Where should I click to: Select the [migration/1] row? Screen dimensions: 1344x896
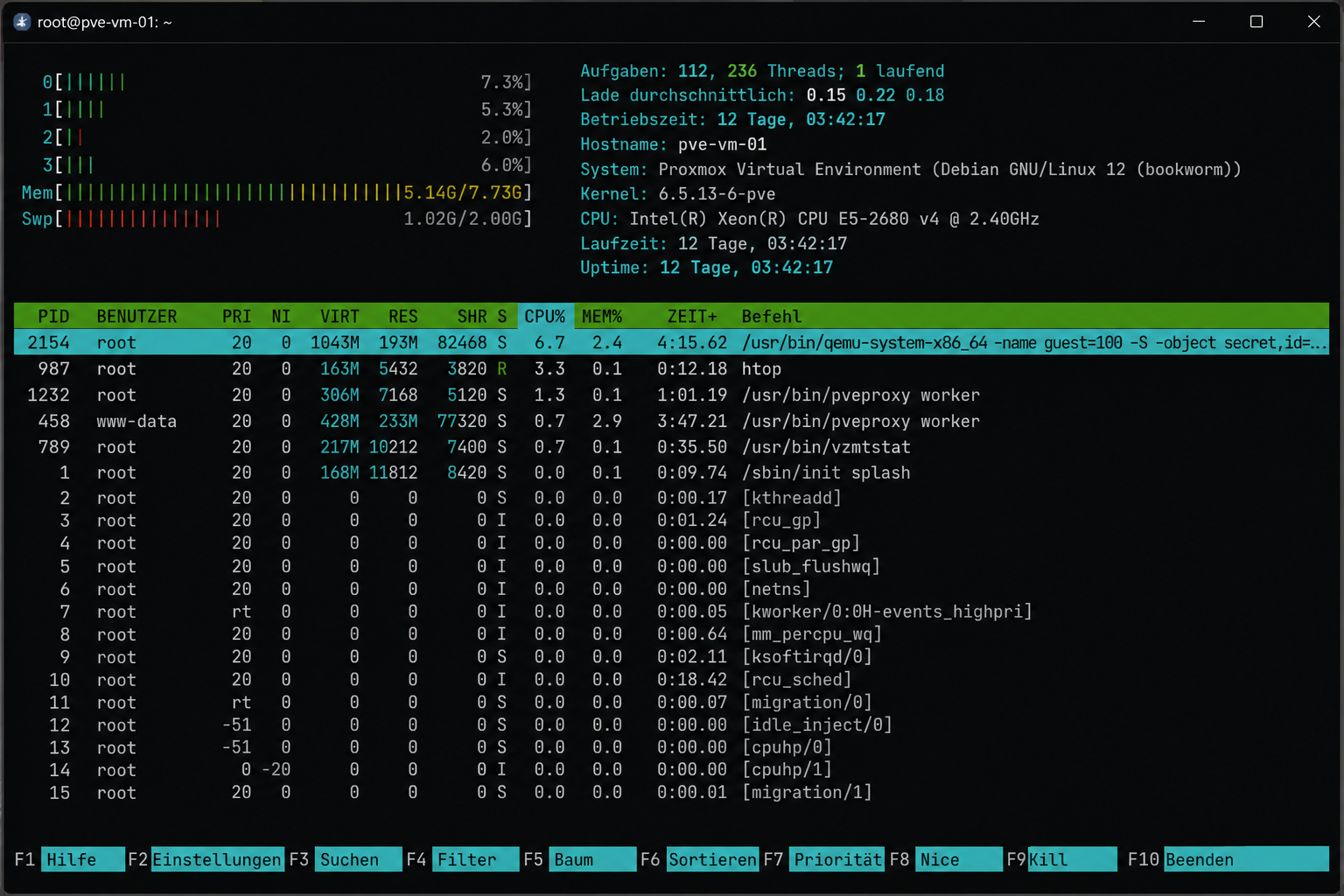click(x=671, y=792)
